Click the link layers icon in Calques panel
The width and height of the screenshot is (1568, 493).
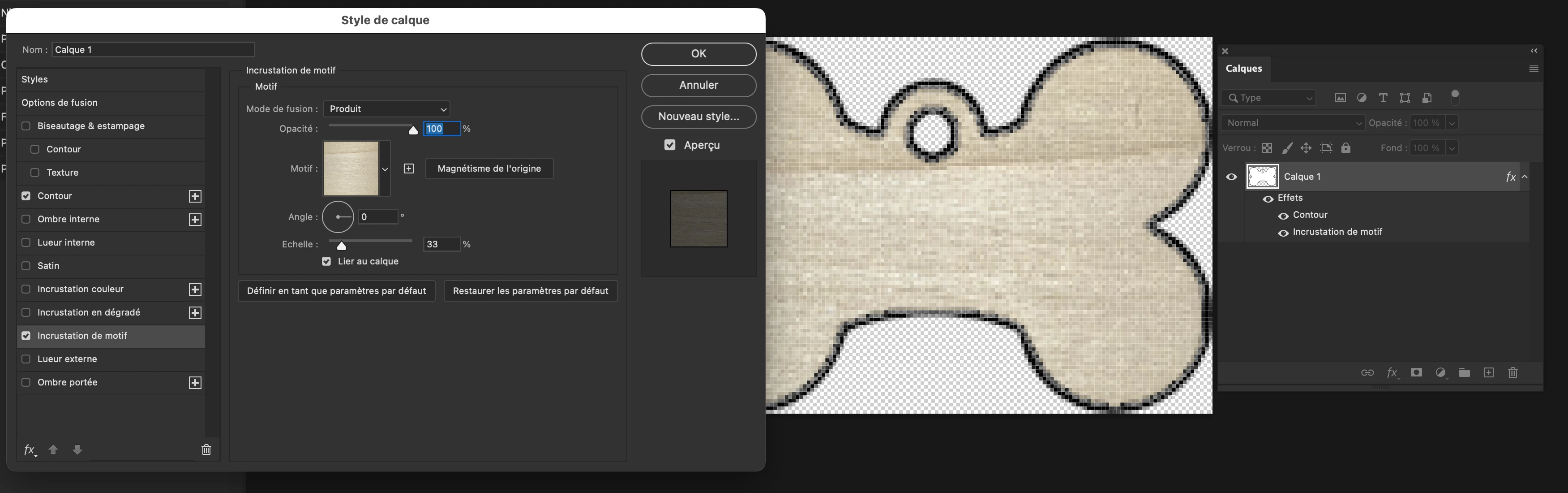(x=1367, y=372)
